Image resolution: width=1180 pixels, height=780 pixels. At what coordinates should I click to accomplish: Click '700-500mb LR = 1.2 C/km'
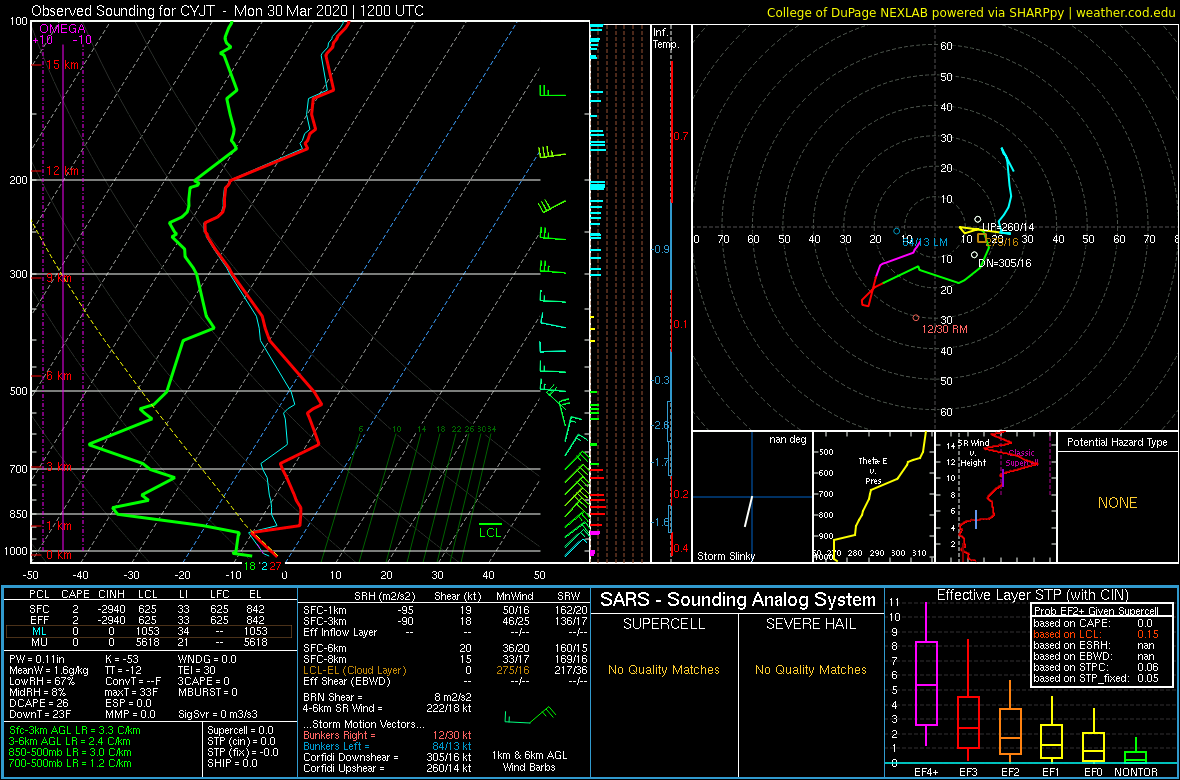(x=72, y=762)
